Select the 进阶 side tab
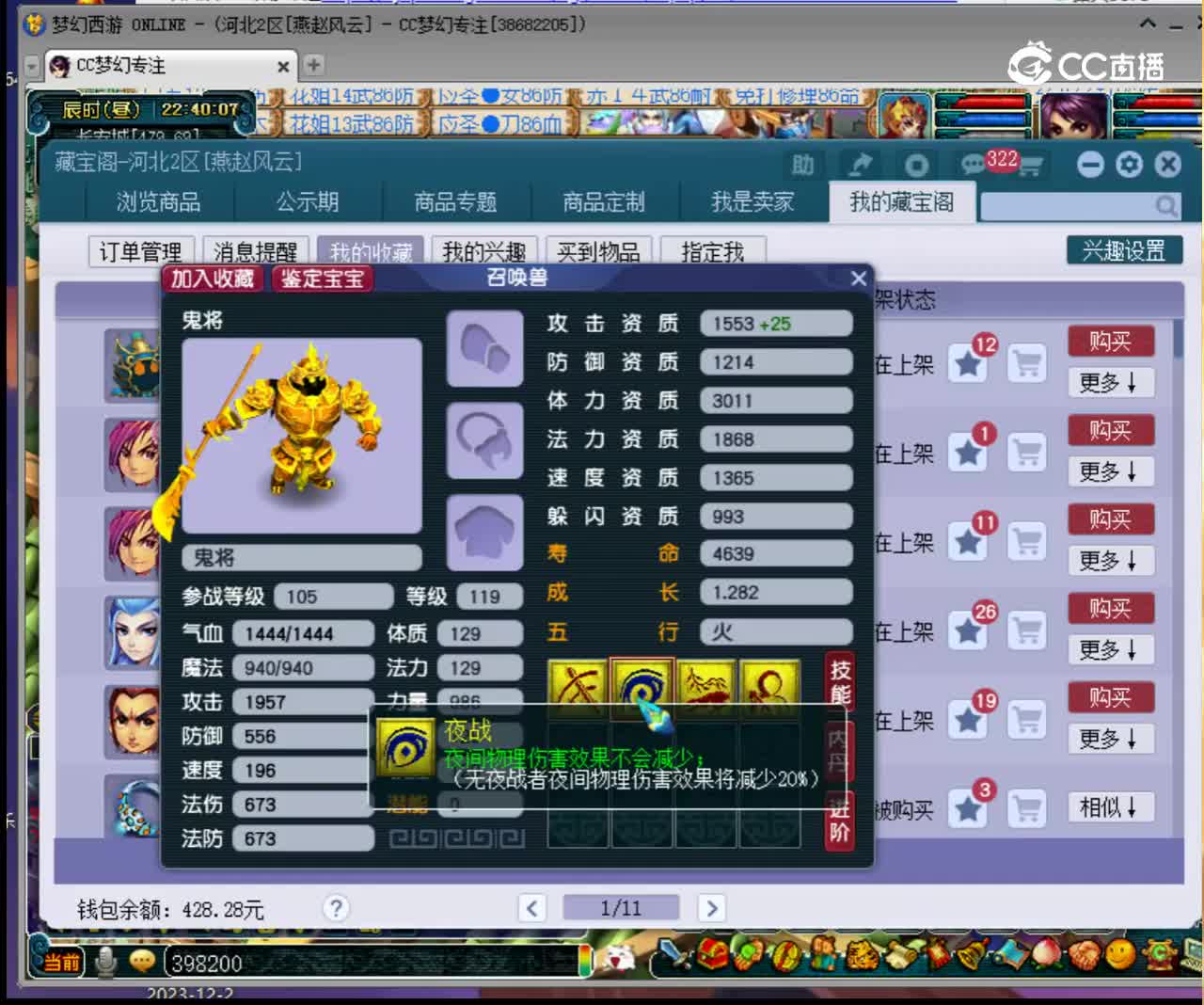Viewport: 1204px width, 1005px height. (839, 820)
